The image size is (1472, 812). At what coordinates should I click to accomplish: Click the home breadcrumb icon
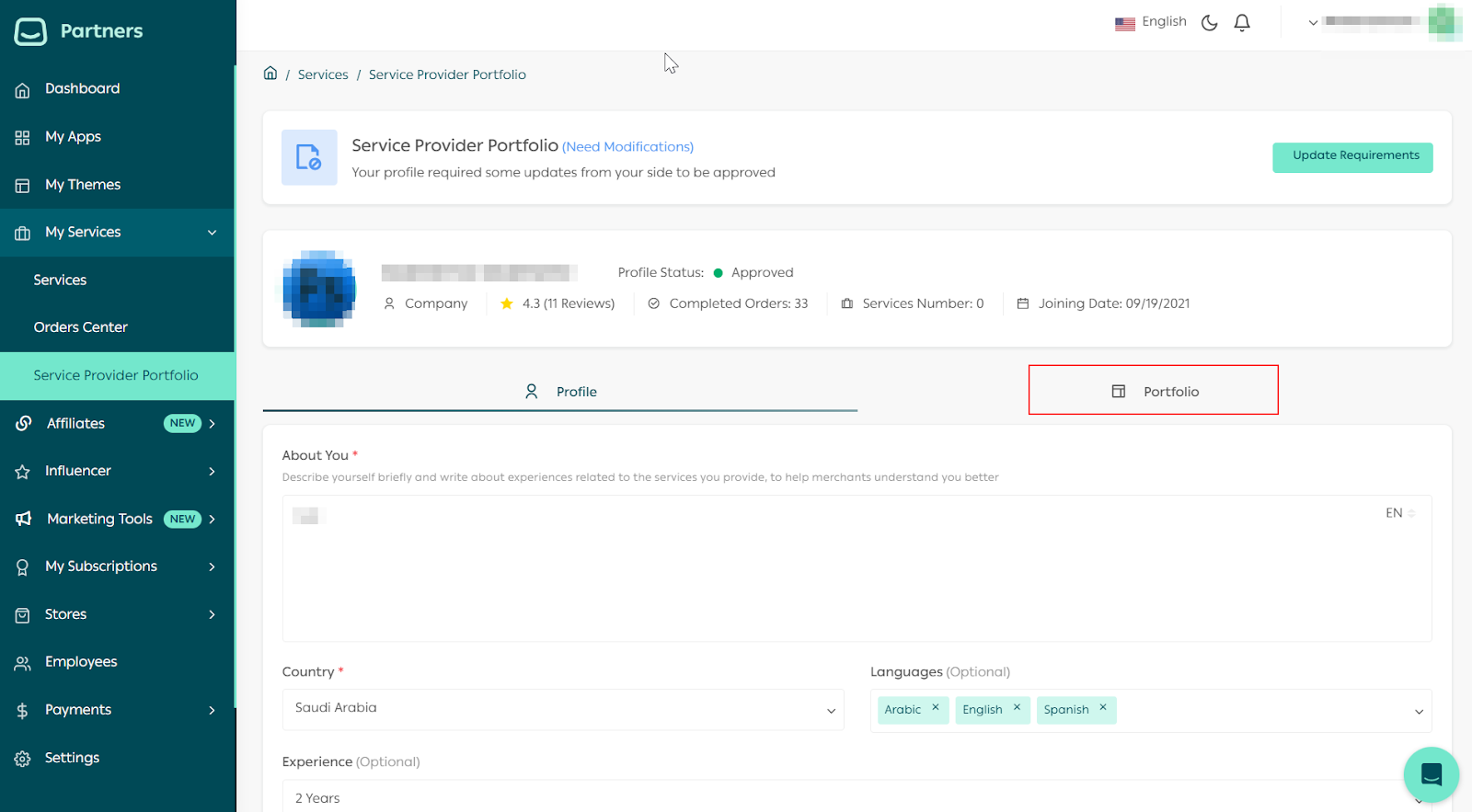(x=270, y=74)
